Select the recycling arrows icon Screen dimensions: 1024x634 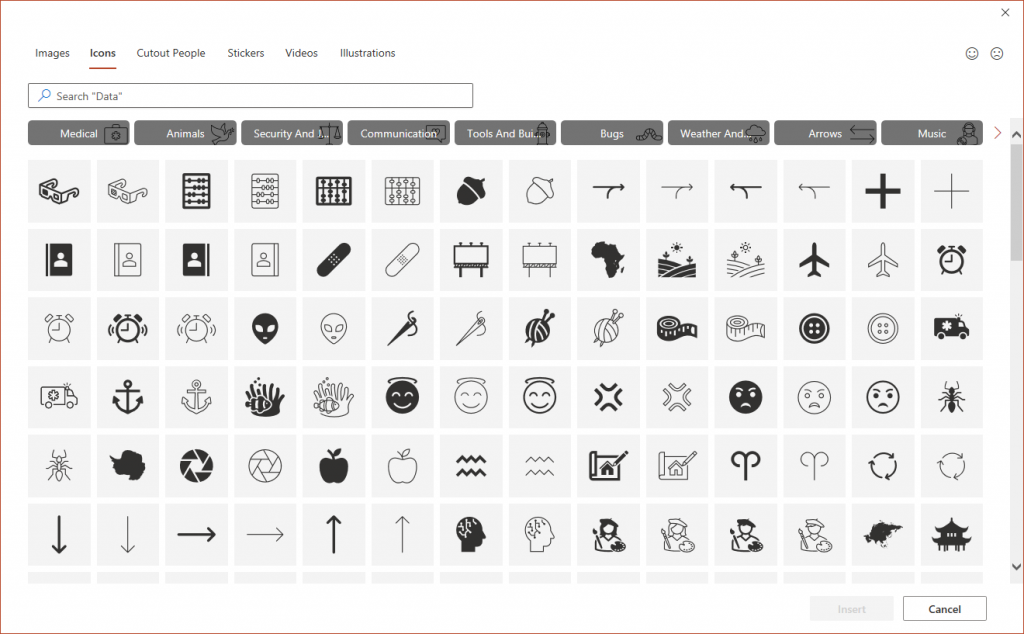[883, 465]
